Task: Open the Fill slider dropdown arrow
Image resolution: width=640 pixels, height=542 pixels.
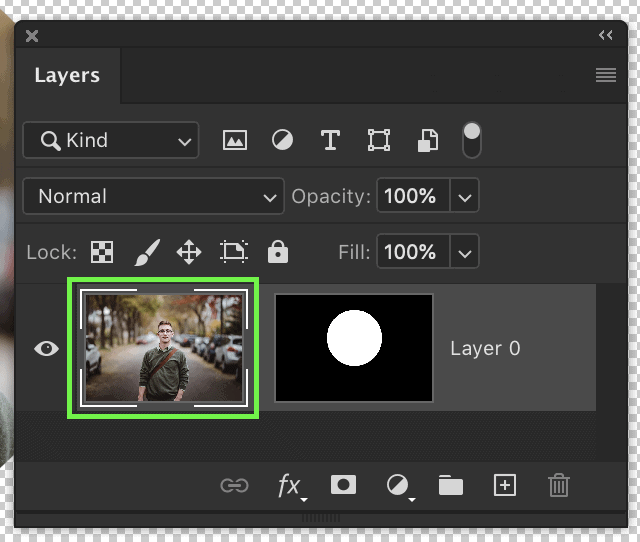Action: click(464, 252)
